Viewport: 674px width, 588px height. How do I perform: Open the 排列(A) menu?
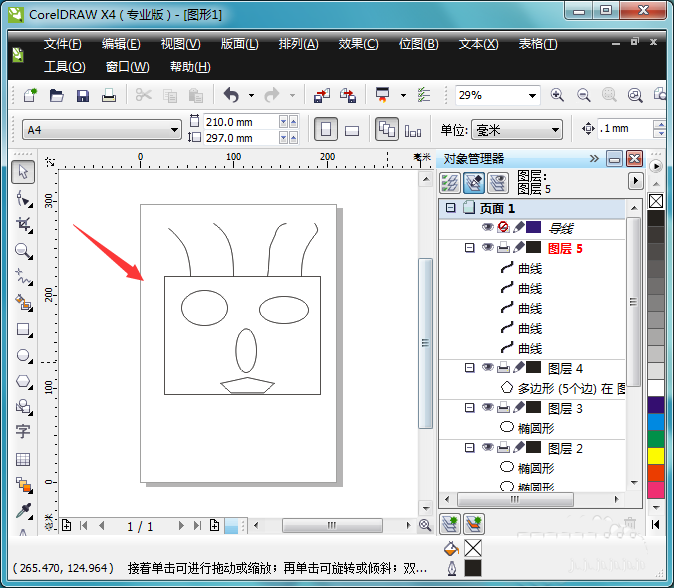(x=298, y=44)
